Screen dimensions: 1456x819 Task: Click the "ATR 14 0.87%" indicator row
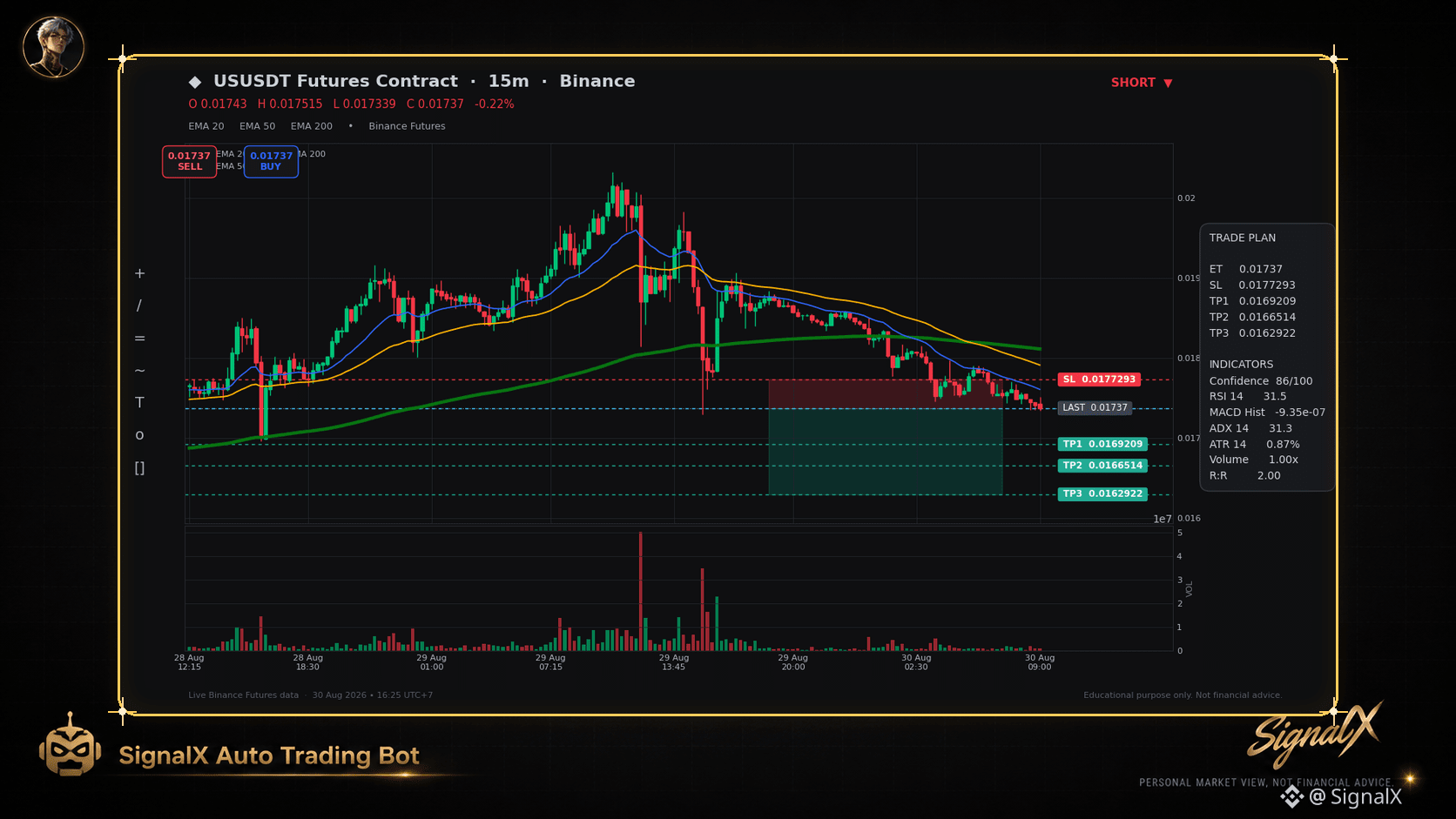coord(1254,444)
